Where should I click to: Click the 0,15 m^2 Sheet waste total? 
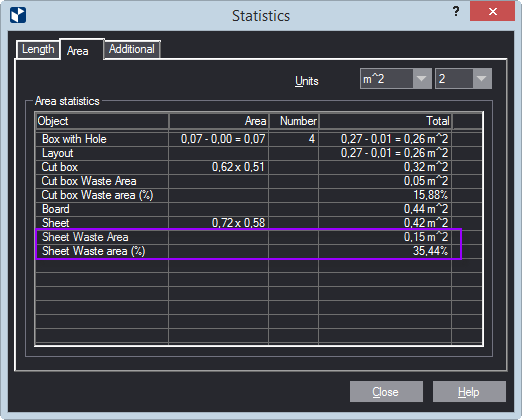pos(426,237)
